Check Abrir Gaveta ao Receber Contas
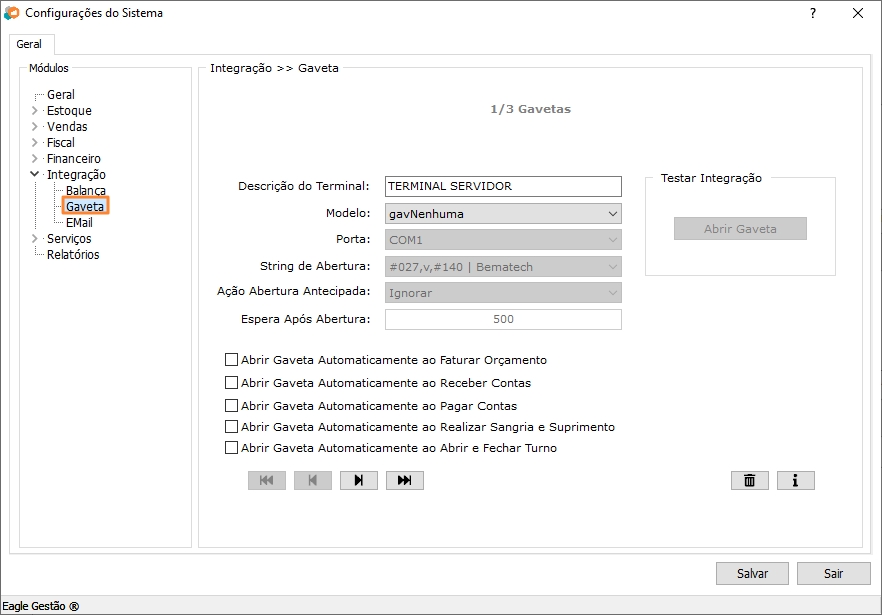The width and height of the screenshot is (882, 615). 232,383
